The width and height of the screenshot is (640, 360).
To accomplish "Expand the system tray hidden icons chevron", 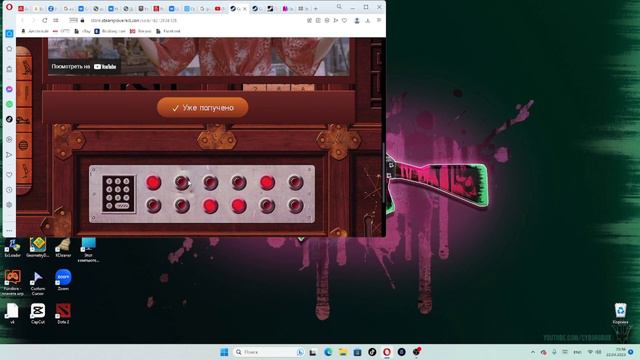I will click(x=533, y=352).
